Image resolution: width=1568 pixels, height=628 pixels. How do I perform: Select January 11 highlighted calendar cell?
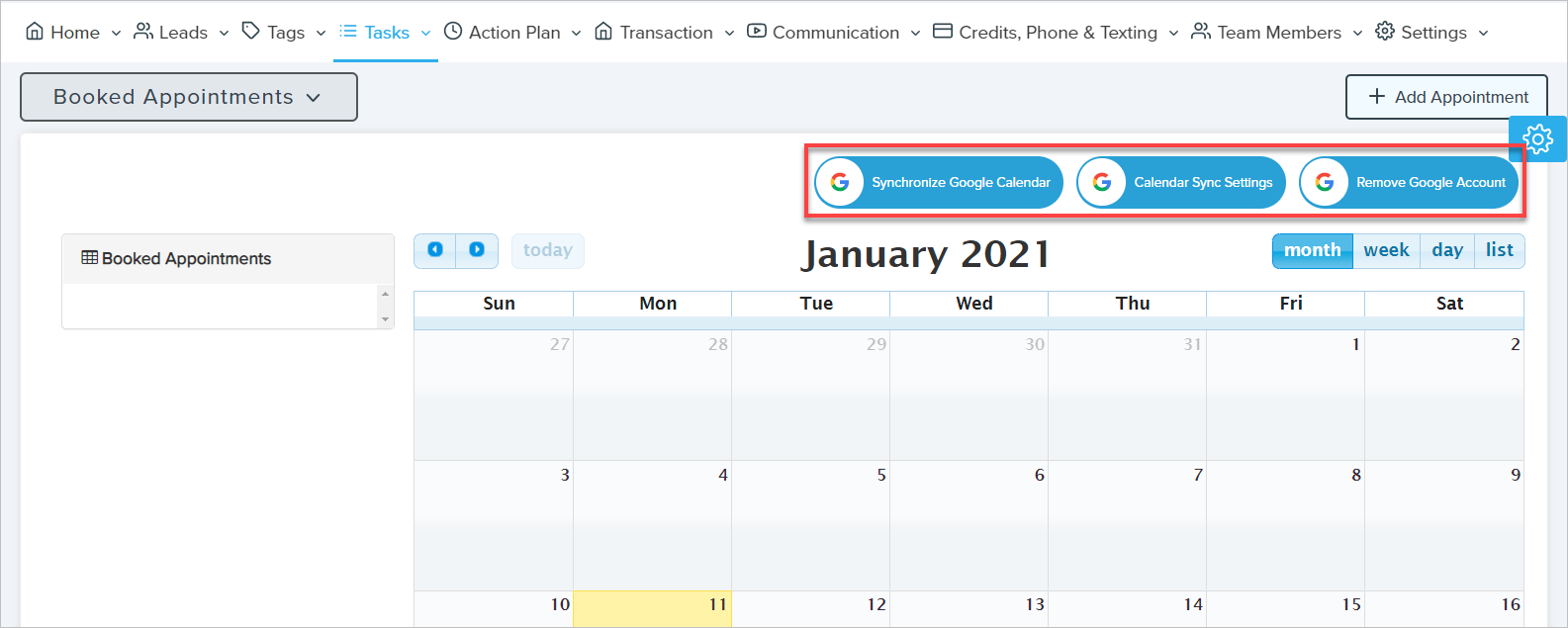pyautogui.click(x=652, y=608)
